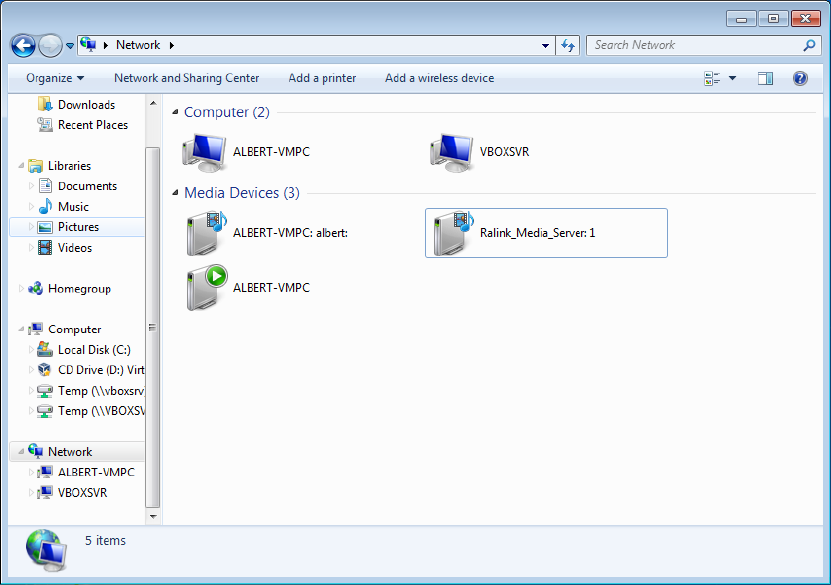
Task: Close the Network window
Action: 806,19
